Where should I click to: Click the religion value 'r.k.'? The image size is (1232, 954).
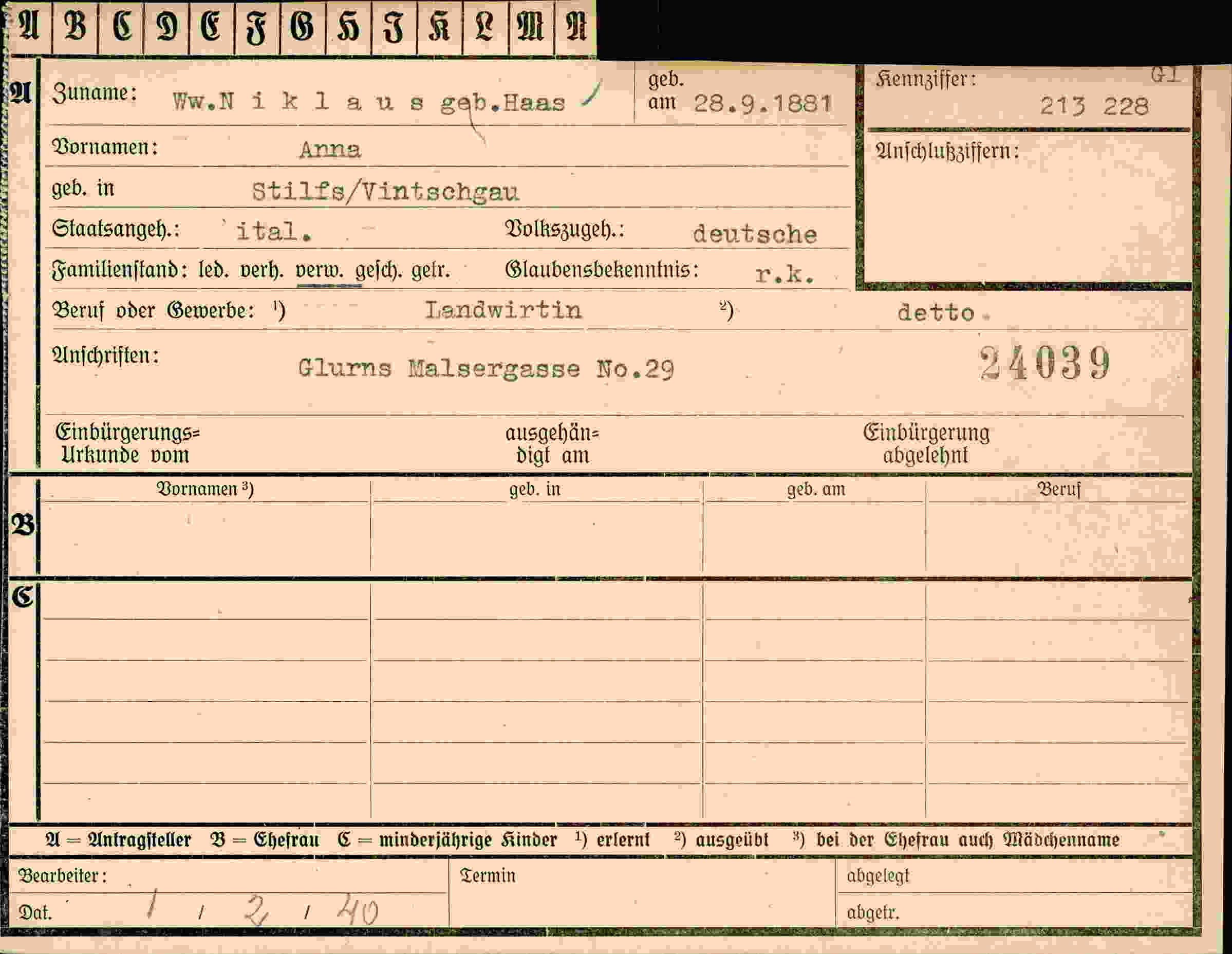(x=785, y=274)
